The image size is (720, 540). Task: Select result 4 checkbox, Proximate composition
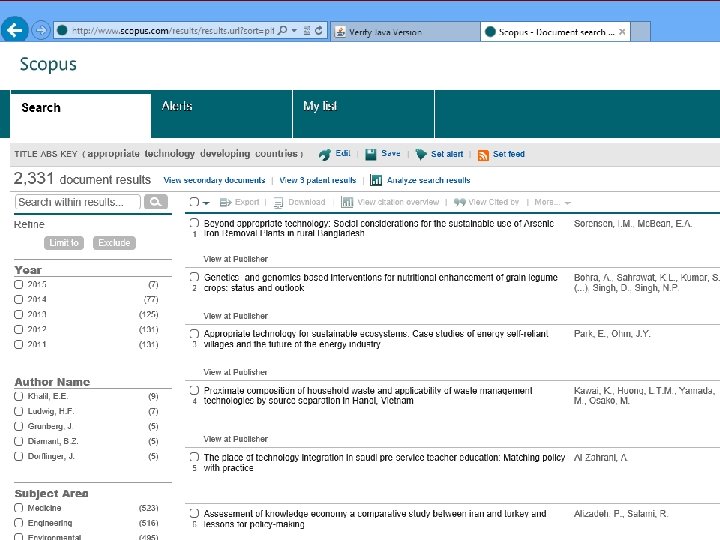click(194, 390)
